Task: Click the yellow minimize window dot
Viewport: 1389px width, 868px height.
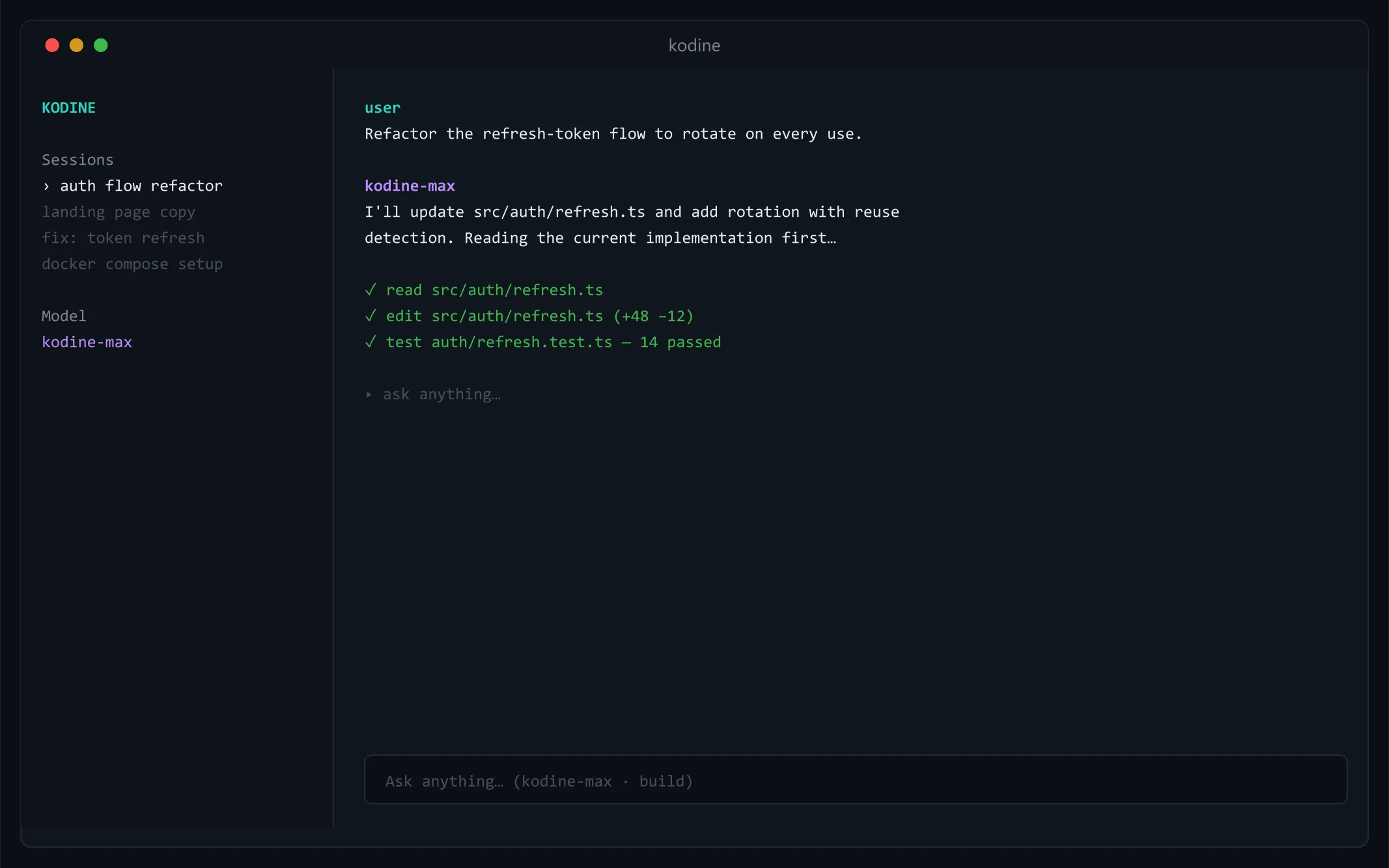Action: [x=76, y=45]
